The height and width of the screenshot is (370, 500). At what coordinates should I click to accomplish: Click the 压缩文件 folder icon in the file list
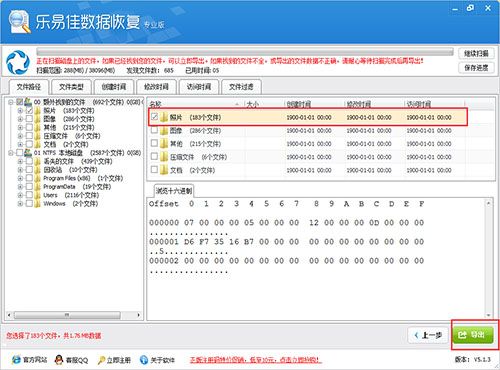(164, 157)
